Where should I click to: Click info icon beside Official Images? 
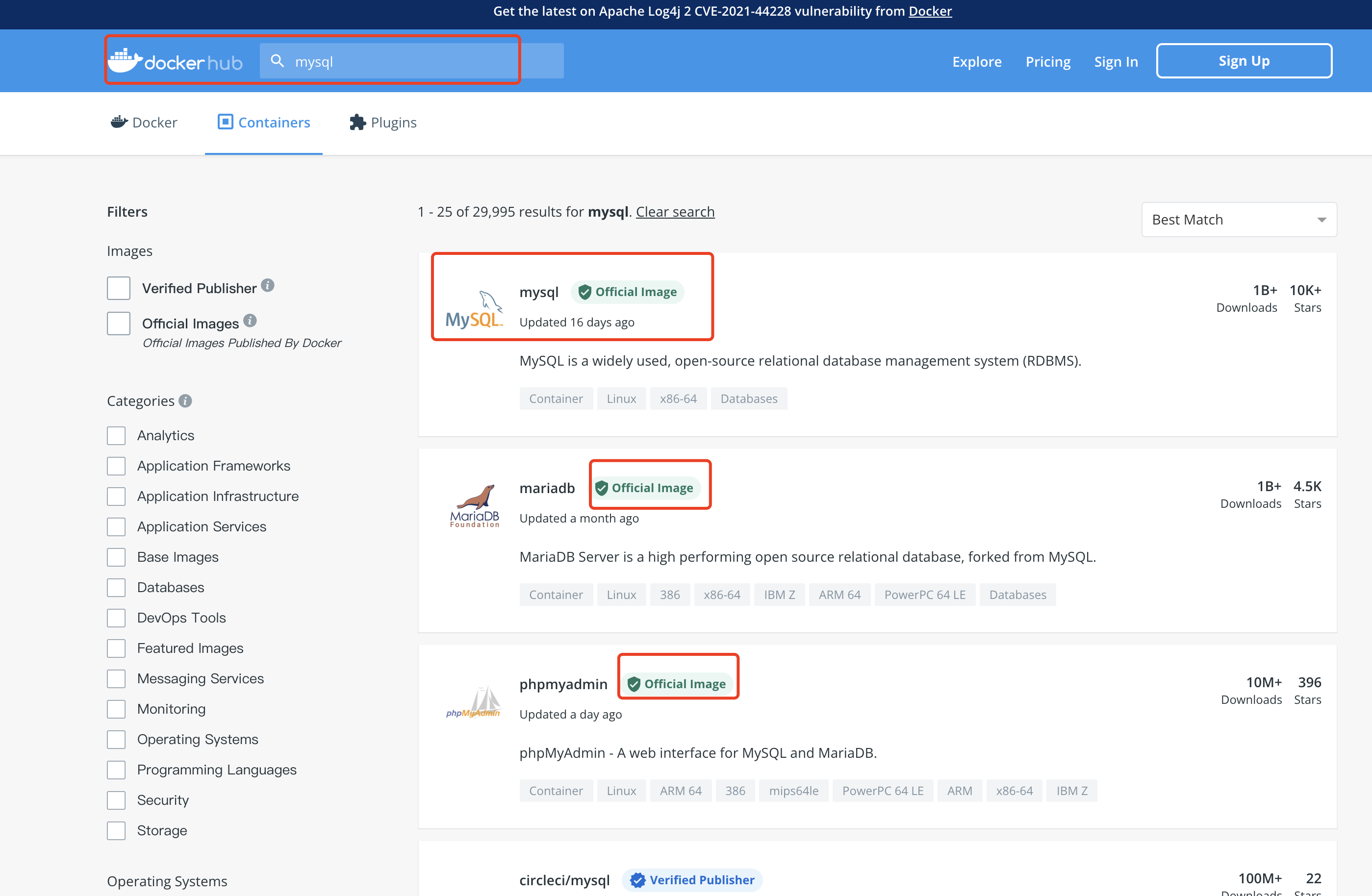point(250,321)
